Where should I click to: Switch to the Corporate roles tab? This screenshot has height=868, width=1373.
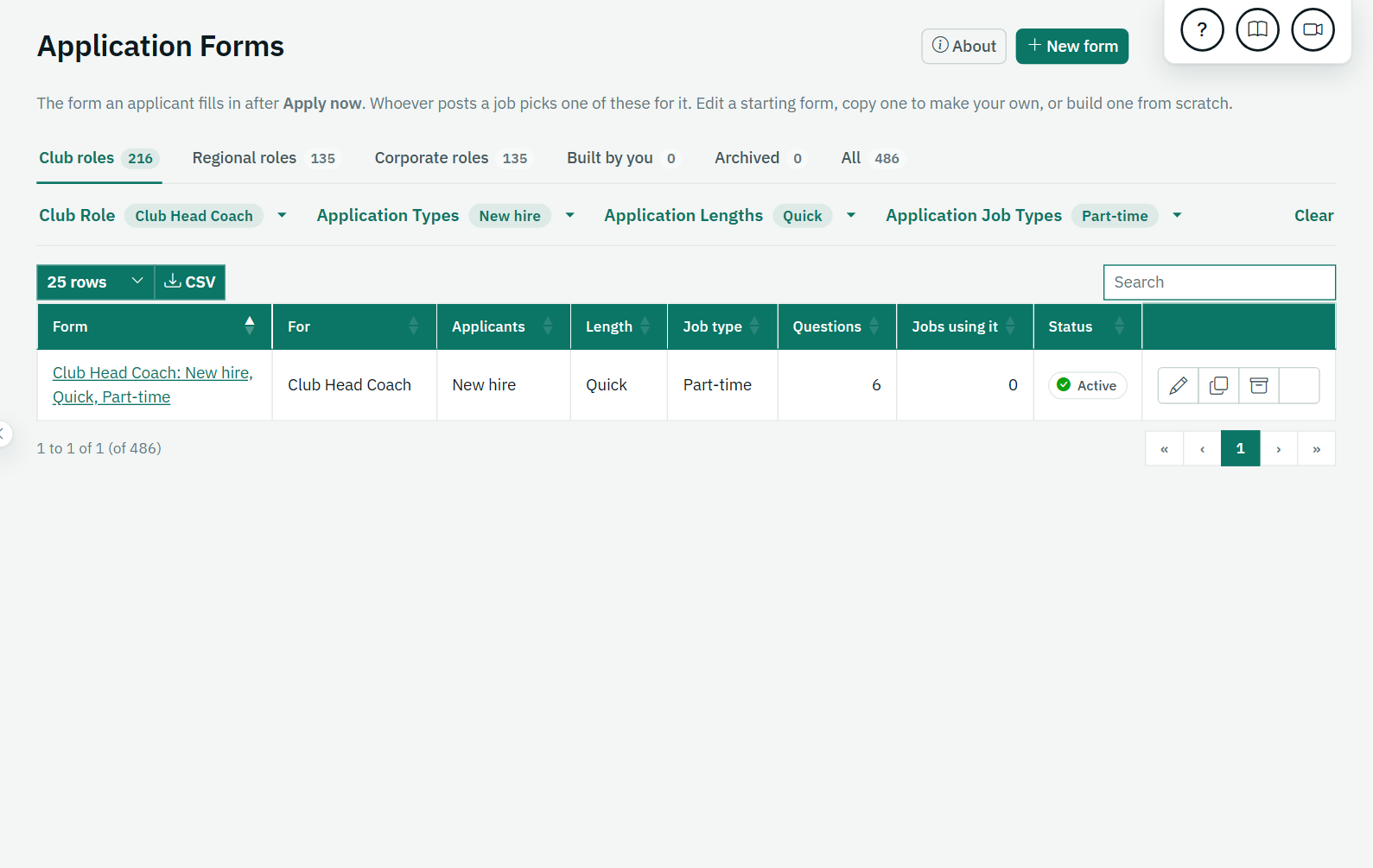(452, 158)
